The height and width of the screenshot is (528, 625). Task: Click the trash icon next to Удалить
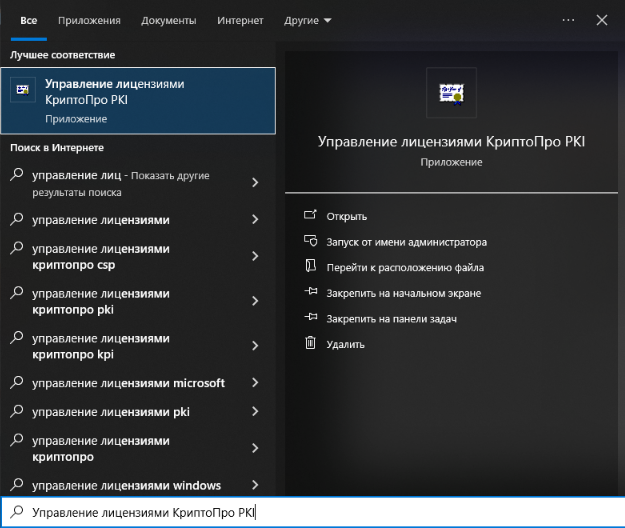pyautogui.click(x=310, y=344)
